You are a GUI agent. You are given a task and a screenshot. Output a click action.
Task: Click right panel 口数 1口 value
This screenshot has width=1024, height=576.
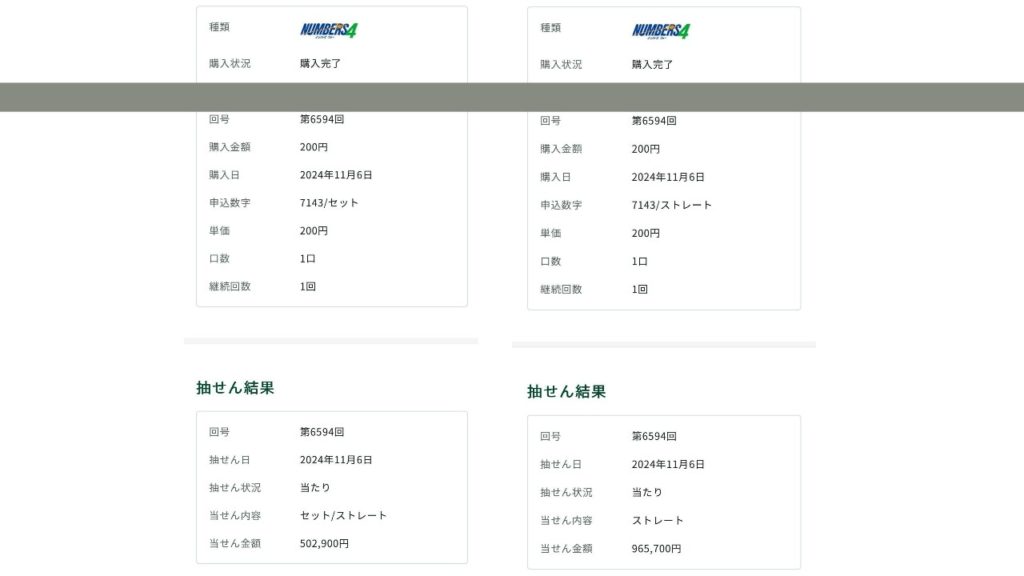639,261
